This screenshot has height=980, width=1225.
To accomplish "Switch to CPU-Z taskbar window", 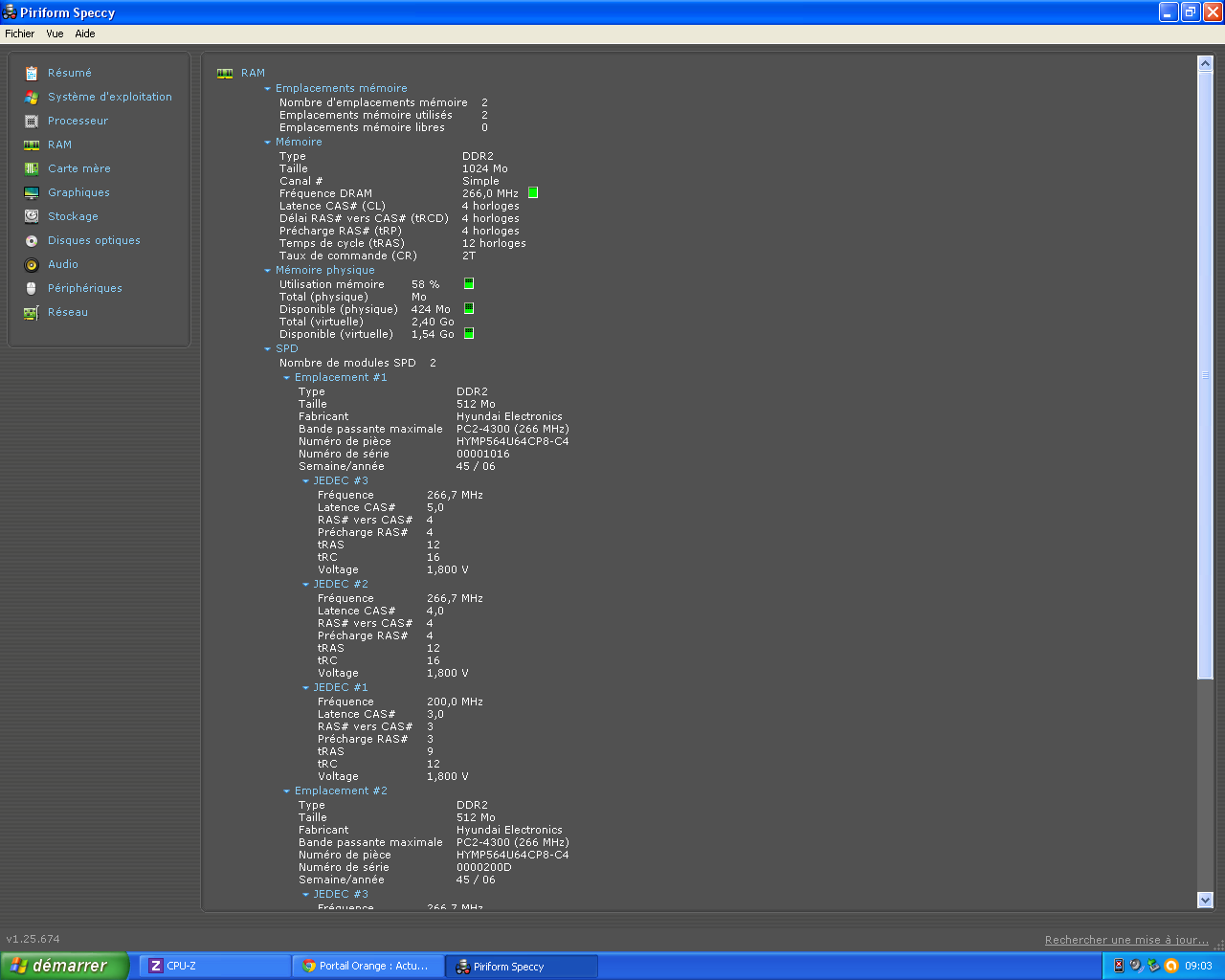I will (x=214, y=966).
